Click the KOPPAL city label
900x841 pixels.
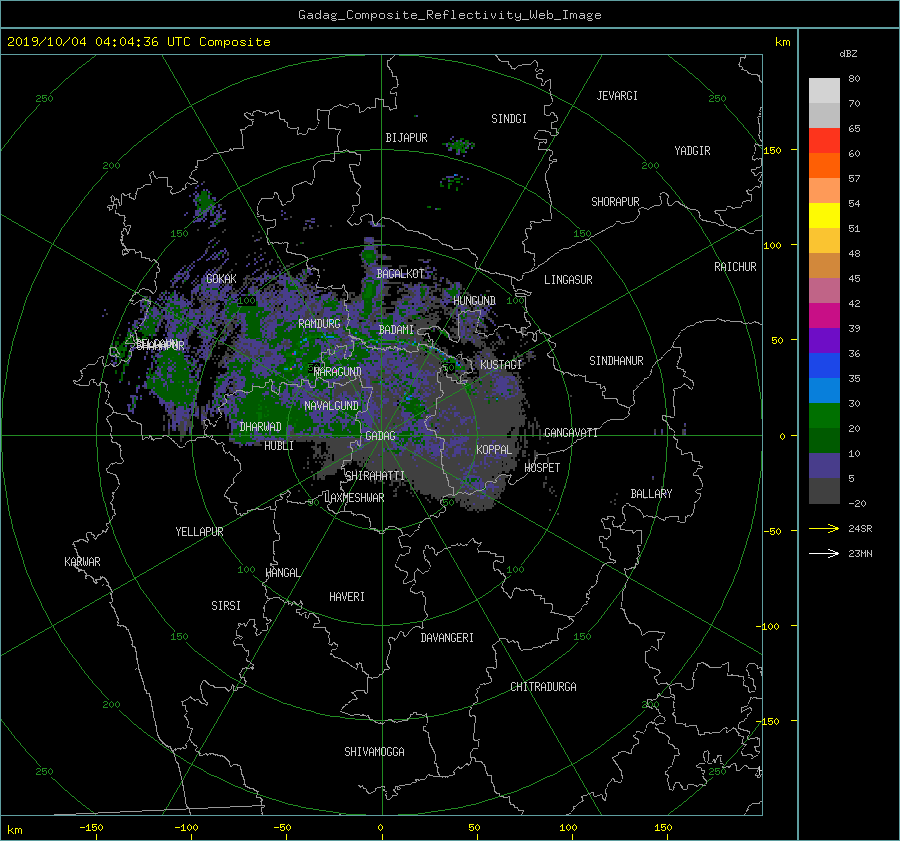click(494, 450)
